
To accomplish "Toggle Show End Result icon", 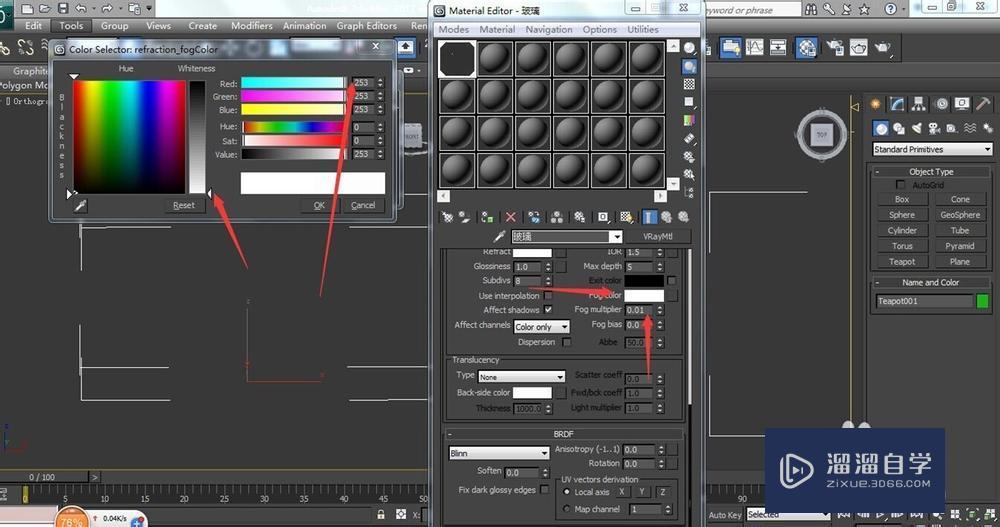I will coord(649,218).
